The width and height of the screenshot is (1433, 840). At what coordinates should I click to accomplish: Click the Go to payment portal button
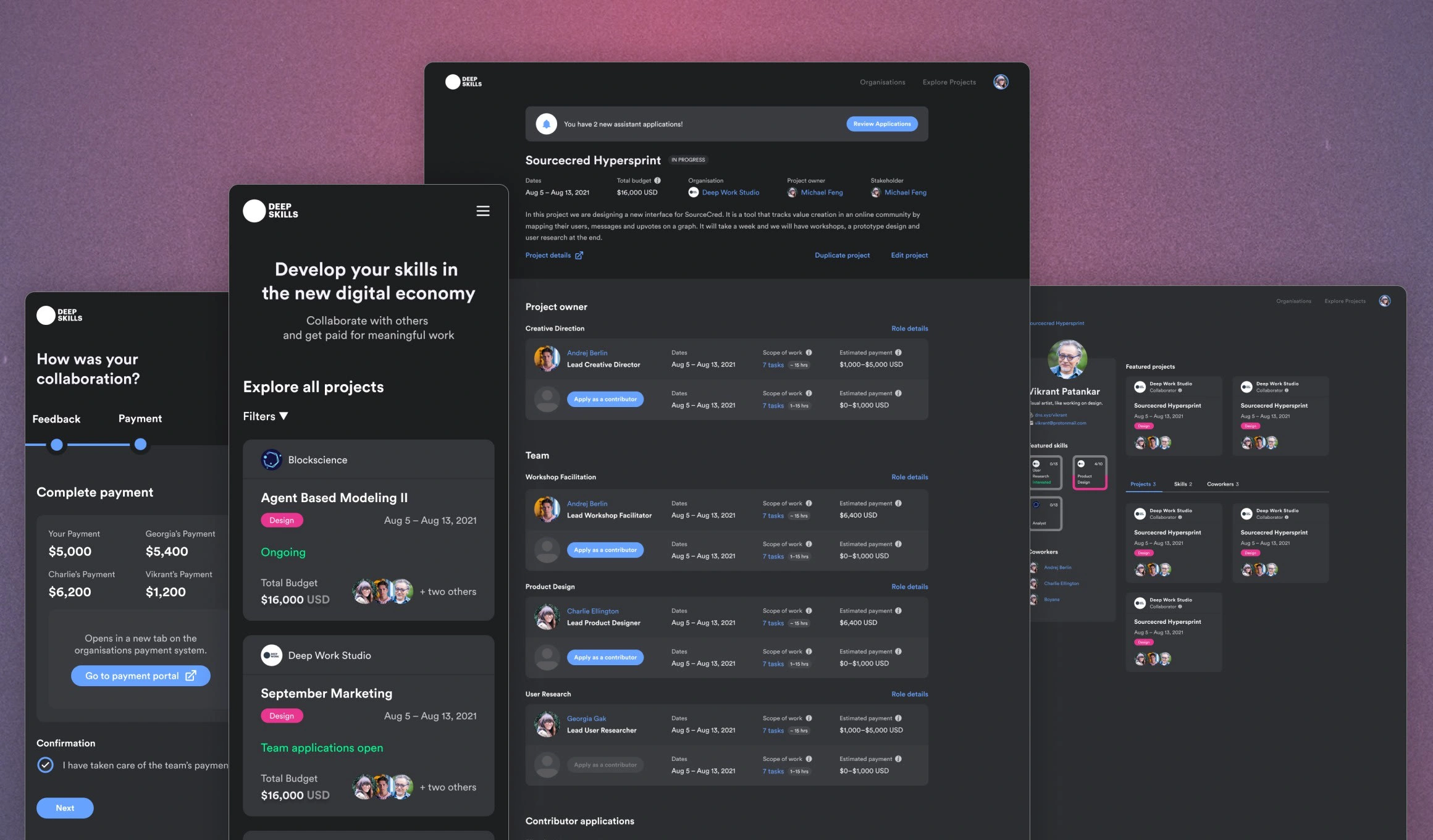140,676
